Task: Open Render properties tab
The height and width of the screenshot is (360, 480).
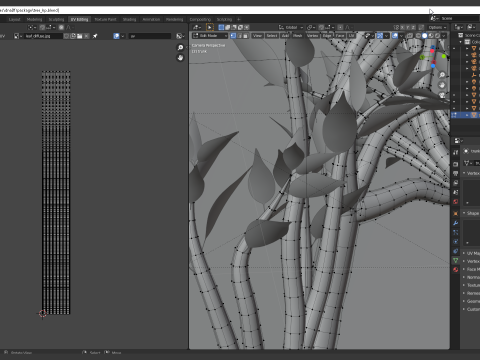Action: [456, 164]
